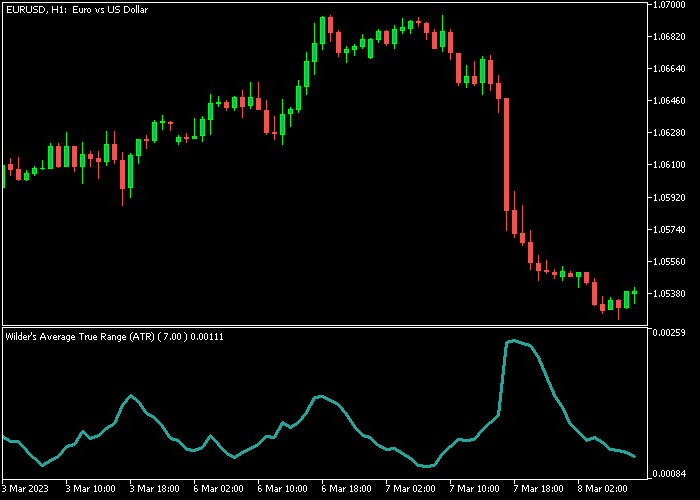Click price level 1.05380 on the scale
The height and width of the screenshot is (500, 700).
coord(669,294)
